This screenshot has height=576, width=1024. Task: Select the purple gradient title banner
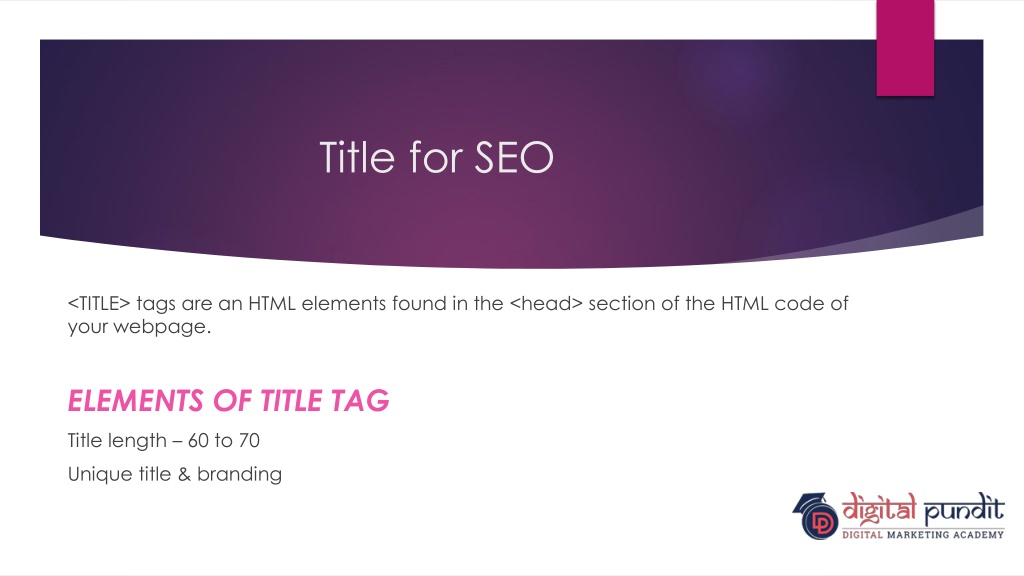tap(511, 153)
